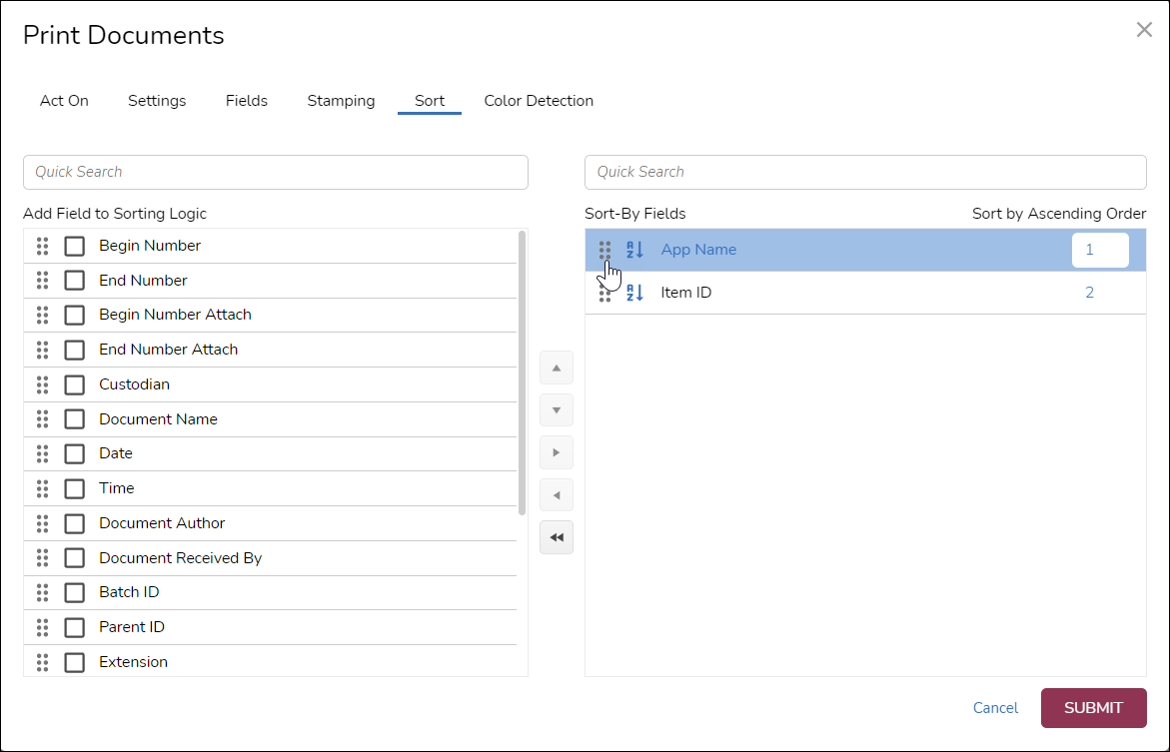Click the double-arrow to remove all sort fields
1170x752 pixels.
[x=556, y=537]
